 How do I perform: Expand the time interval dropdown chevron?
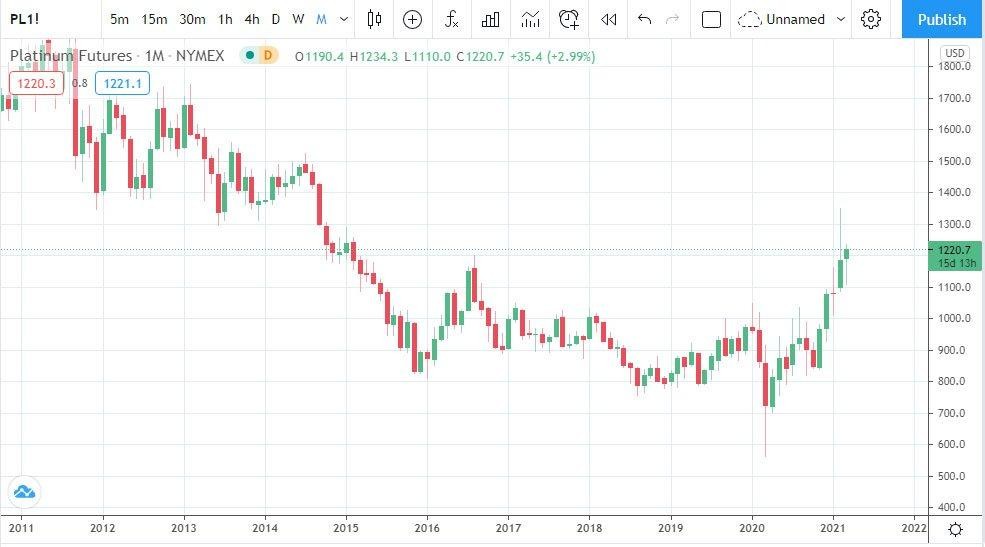[344, 19]
